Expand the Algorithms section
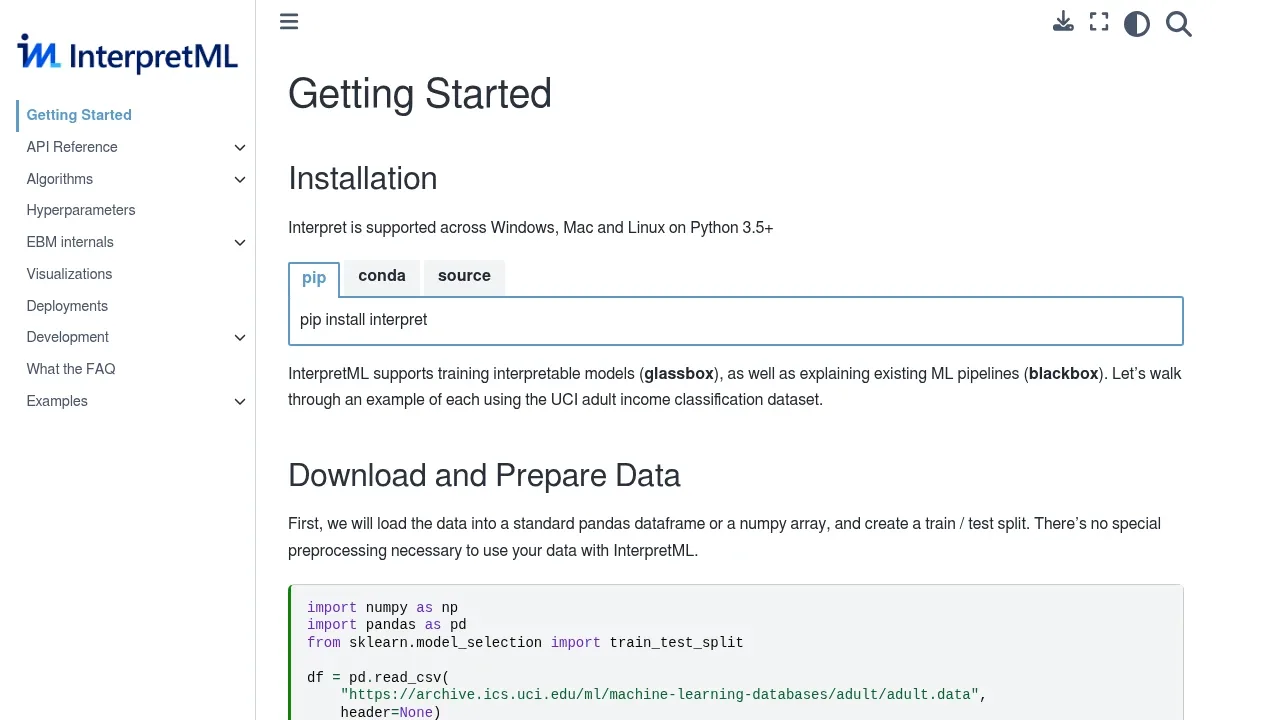The image size is (1280, 720). pyautogui.click(x=240, y=180)
